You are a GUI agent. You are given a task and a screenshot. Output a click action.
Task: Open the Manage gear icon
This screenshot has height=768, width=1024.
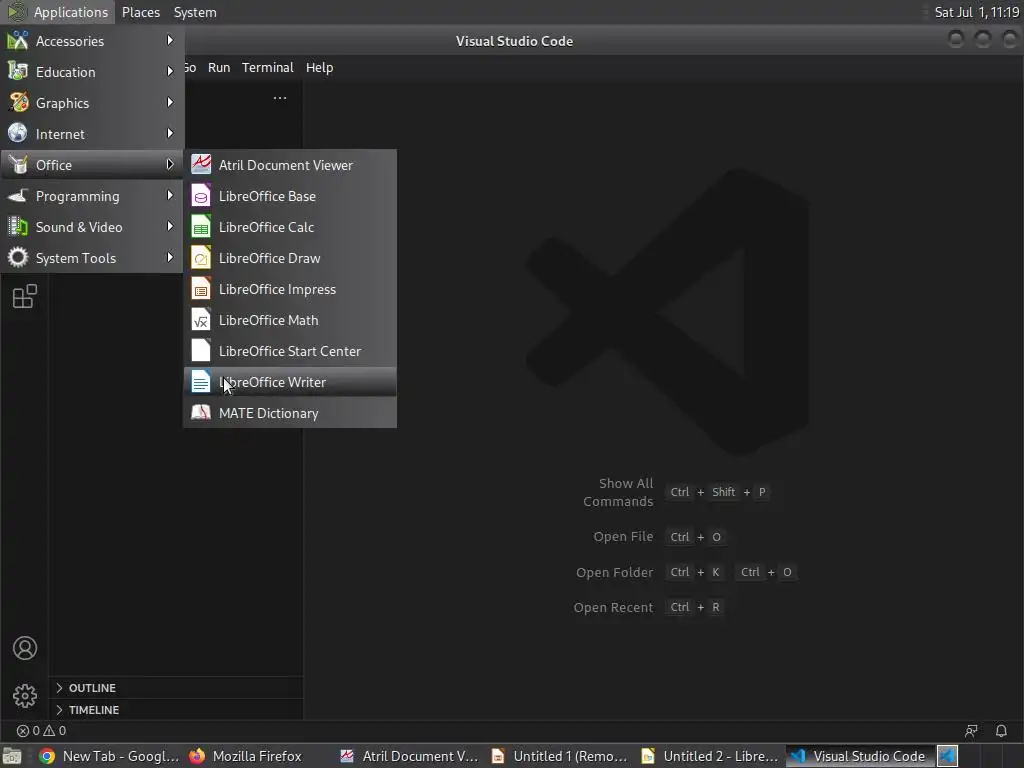(25, 696)
